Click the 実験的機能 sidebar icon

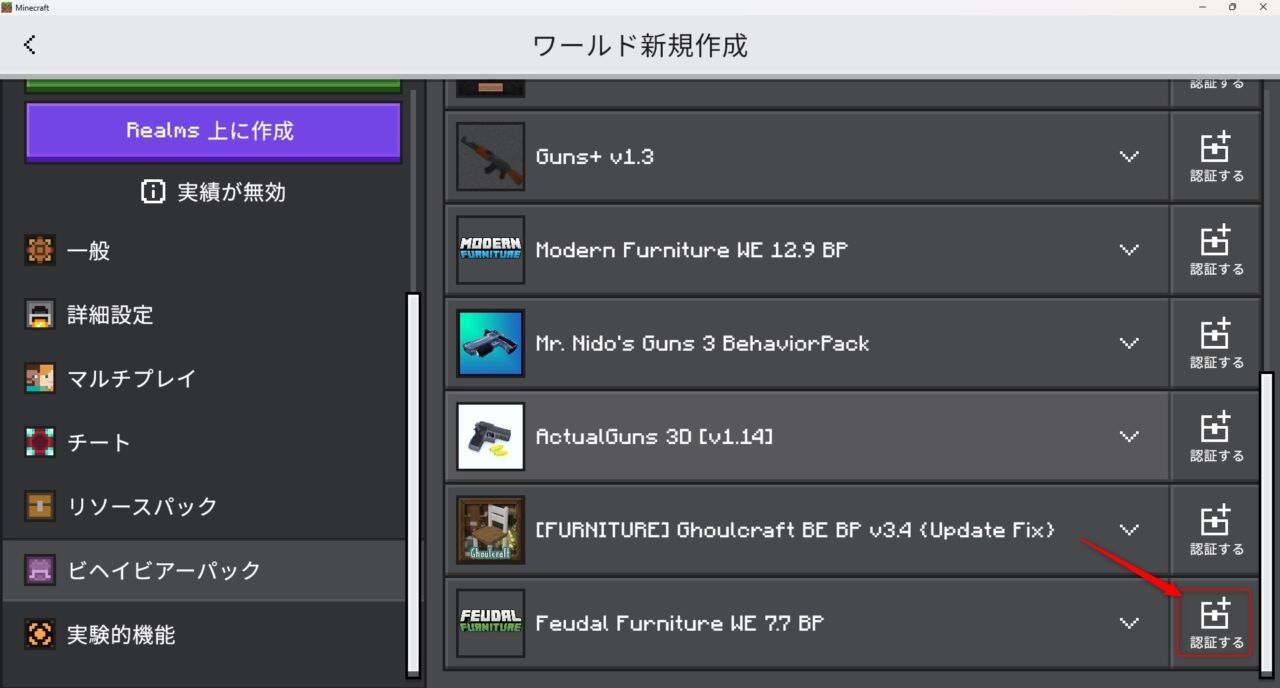[x=39, y=634]
